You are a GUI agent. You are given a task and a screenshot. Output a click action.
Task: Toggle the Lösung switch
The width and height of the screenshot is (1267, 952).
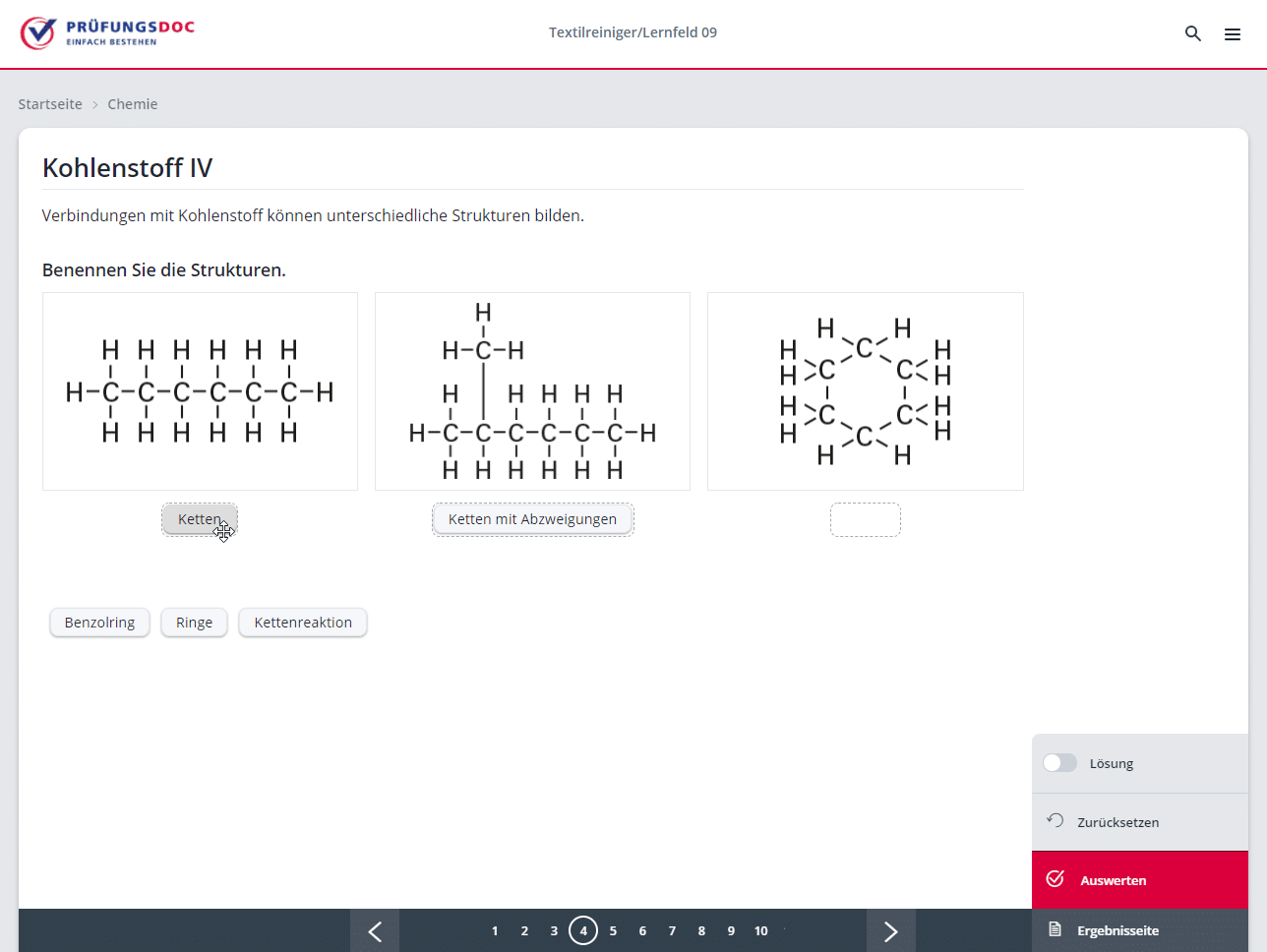pyautogui.click(x=1059, y=763)
